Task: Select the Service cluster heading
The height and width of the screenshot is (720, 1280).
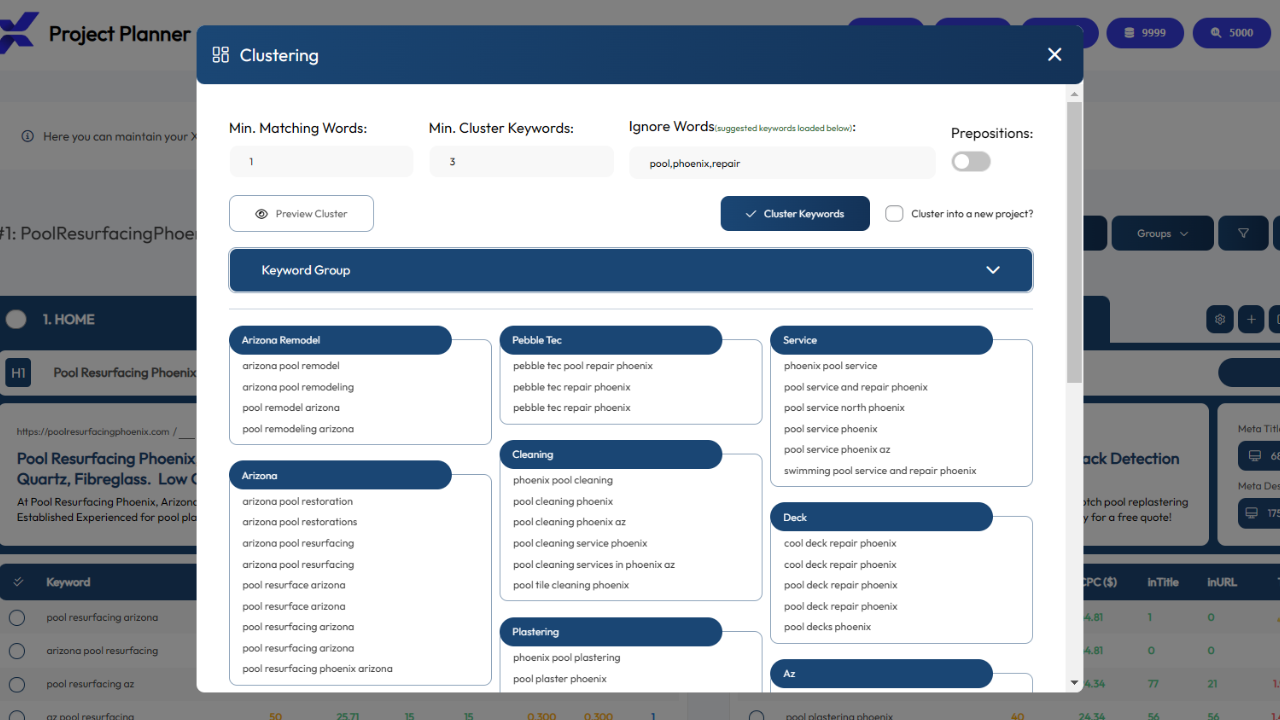Action: pos(881,340)
